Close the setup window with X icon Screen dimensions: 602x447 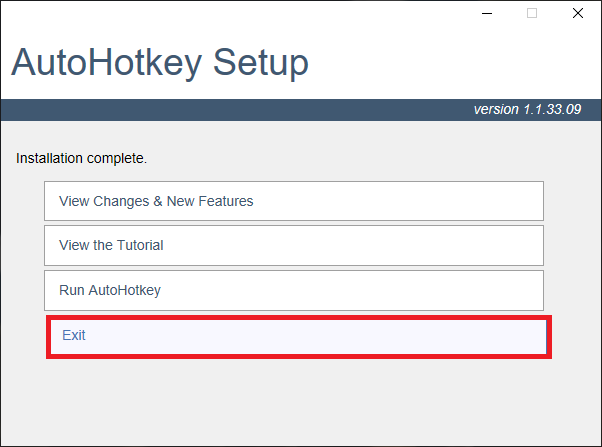click(577, 13)
